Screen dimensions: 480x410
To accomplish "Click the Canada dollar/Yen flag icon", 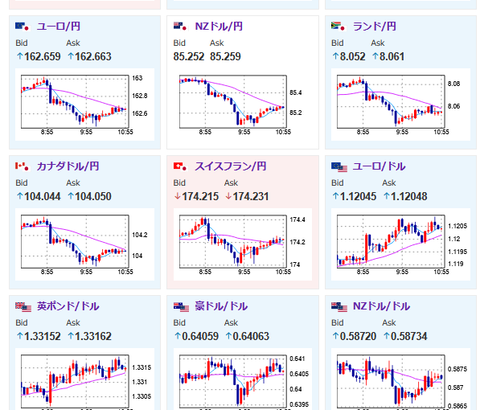I will 22,166.
